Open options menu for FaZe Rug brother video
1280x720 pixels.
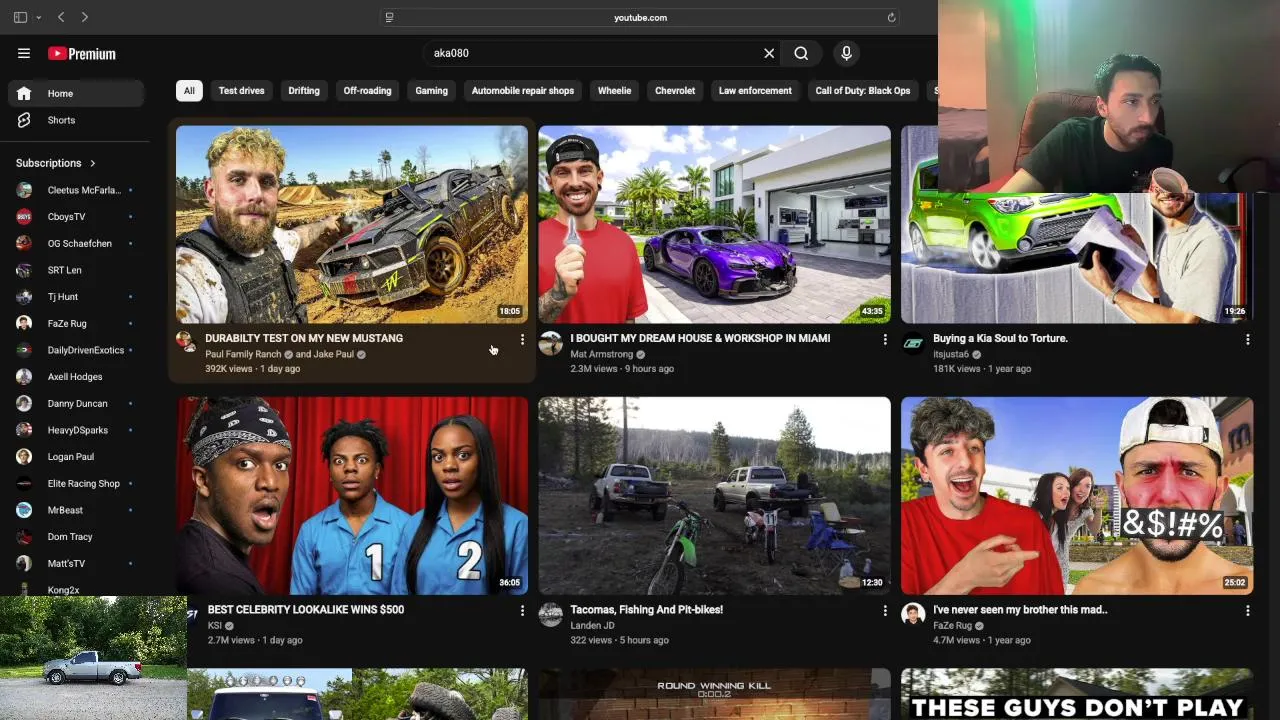1248,611
